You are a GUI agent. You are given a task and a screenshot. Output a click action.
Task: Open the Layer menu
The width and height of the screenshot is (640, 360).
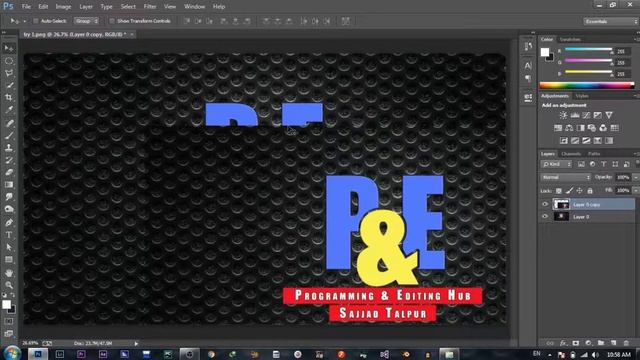[86, 7]
